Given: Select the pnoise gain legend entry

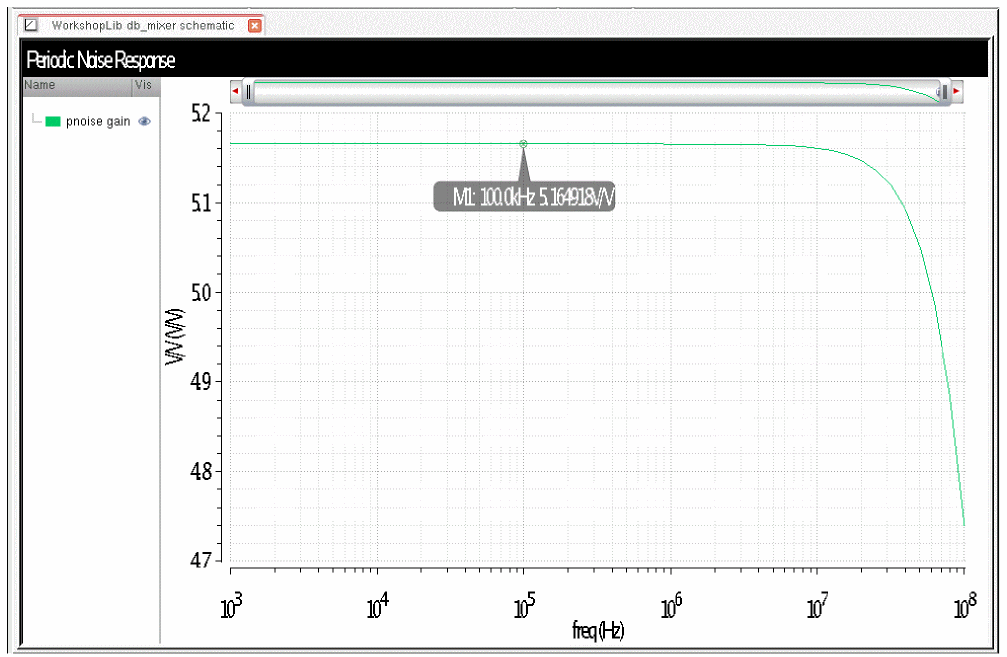Looking at the screenshot, I should [98, 121].
